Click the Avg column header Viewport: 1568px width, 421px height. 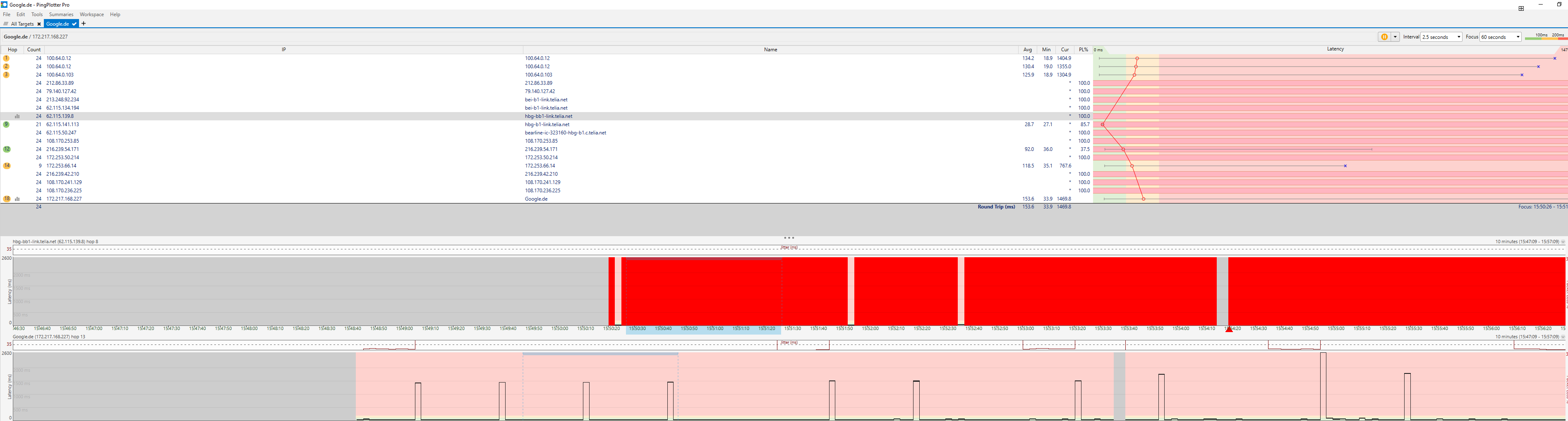(x=1028, y=50)
